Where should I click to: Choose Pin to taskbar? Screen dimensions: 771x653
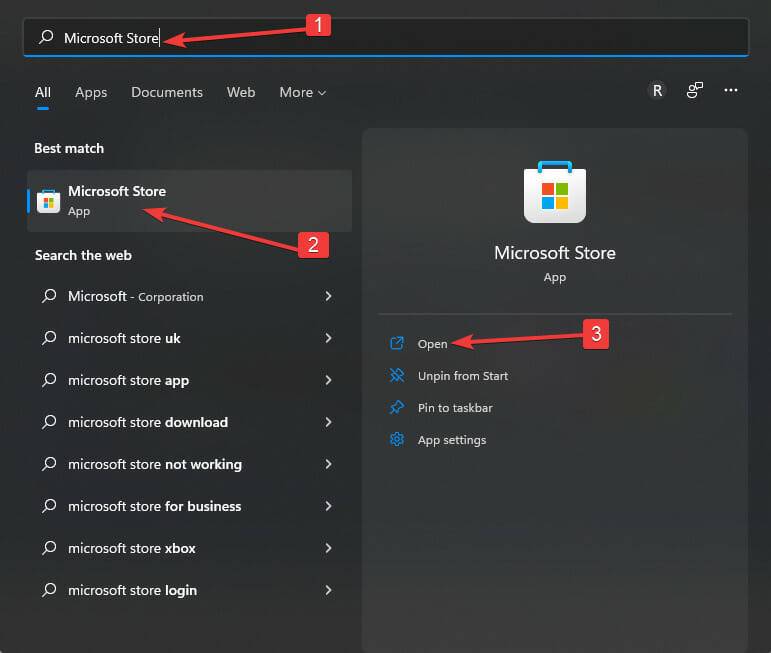[455, 408]
